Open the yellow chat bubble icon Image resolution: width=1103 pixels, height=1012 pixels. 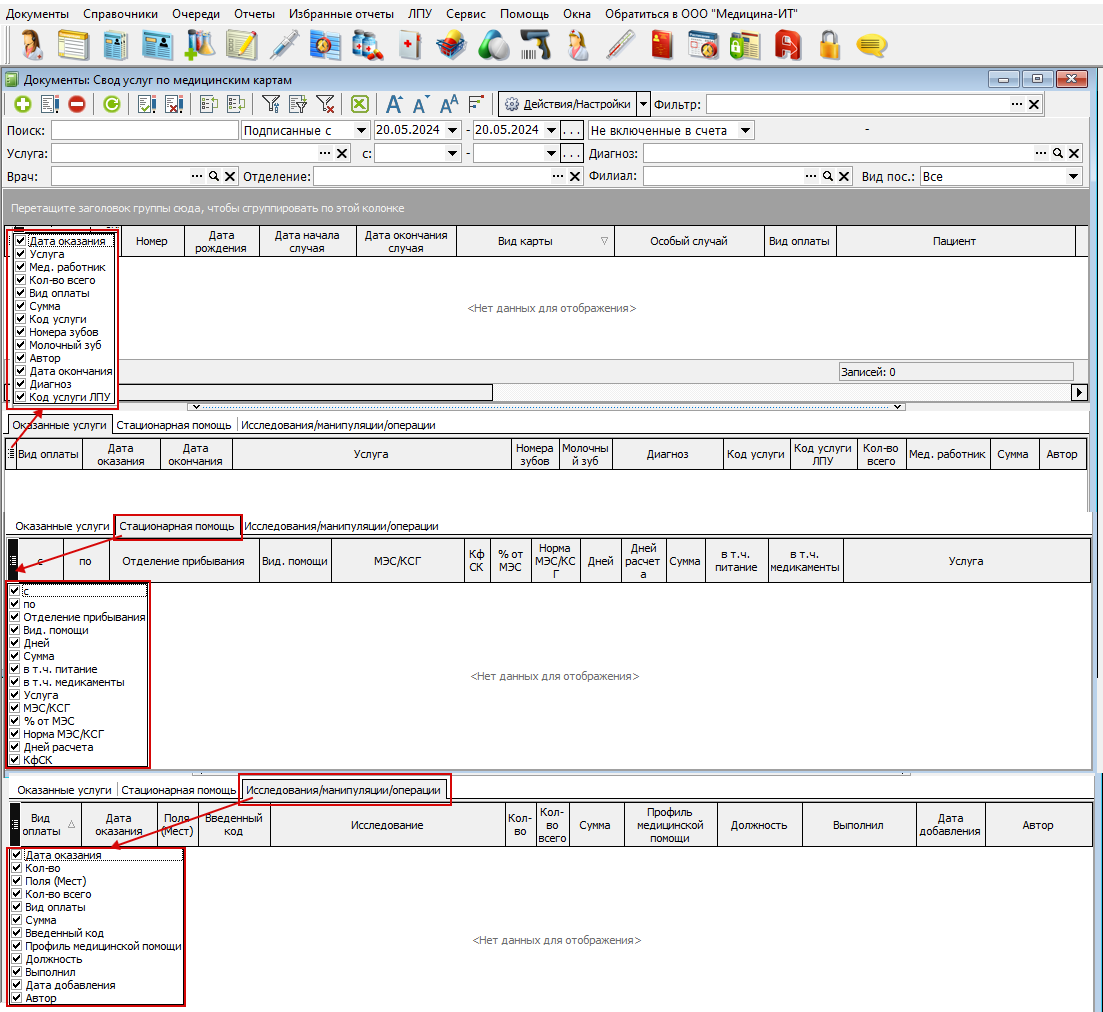tap(872, 46)
